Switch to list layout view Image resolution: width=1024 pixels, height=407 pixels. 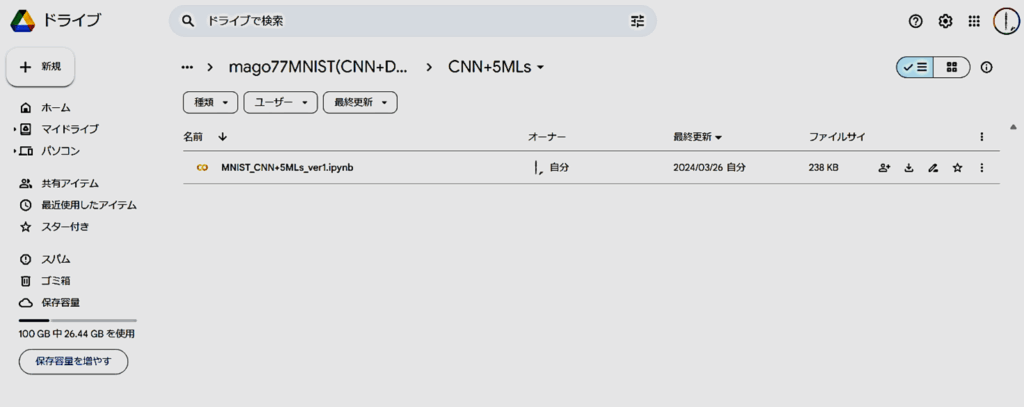click(x=915, y=67)
